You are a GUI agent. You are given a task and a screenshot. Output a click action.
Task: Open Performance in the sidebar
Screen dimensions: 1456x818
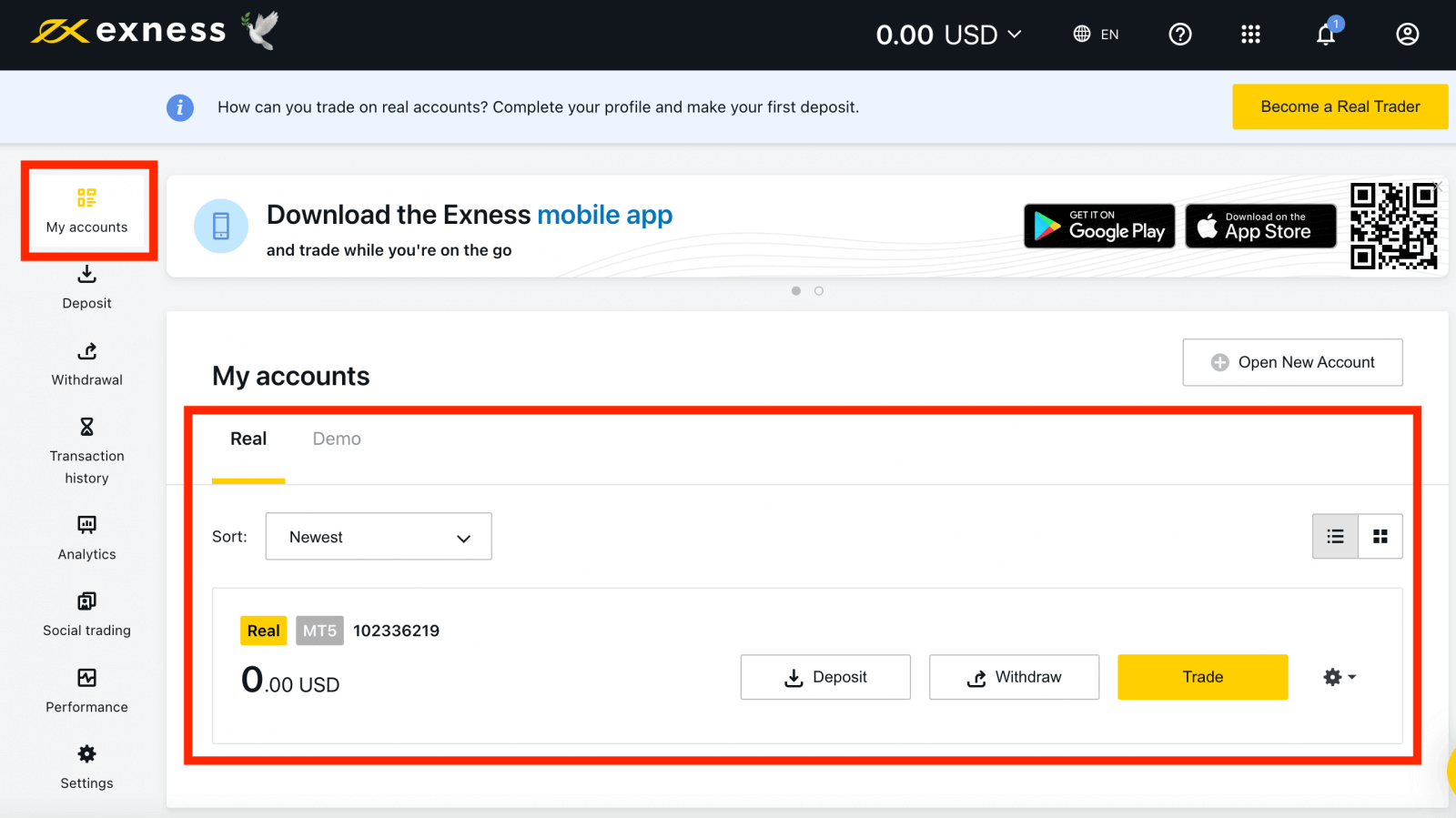[x=86, y=690]
